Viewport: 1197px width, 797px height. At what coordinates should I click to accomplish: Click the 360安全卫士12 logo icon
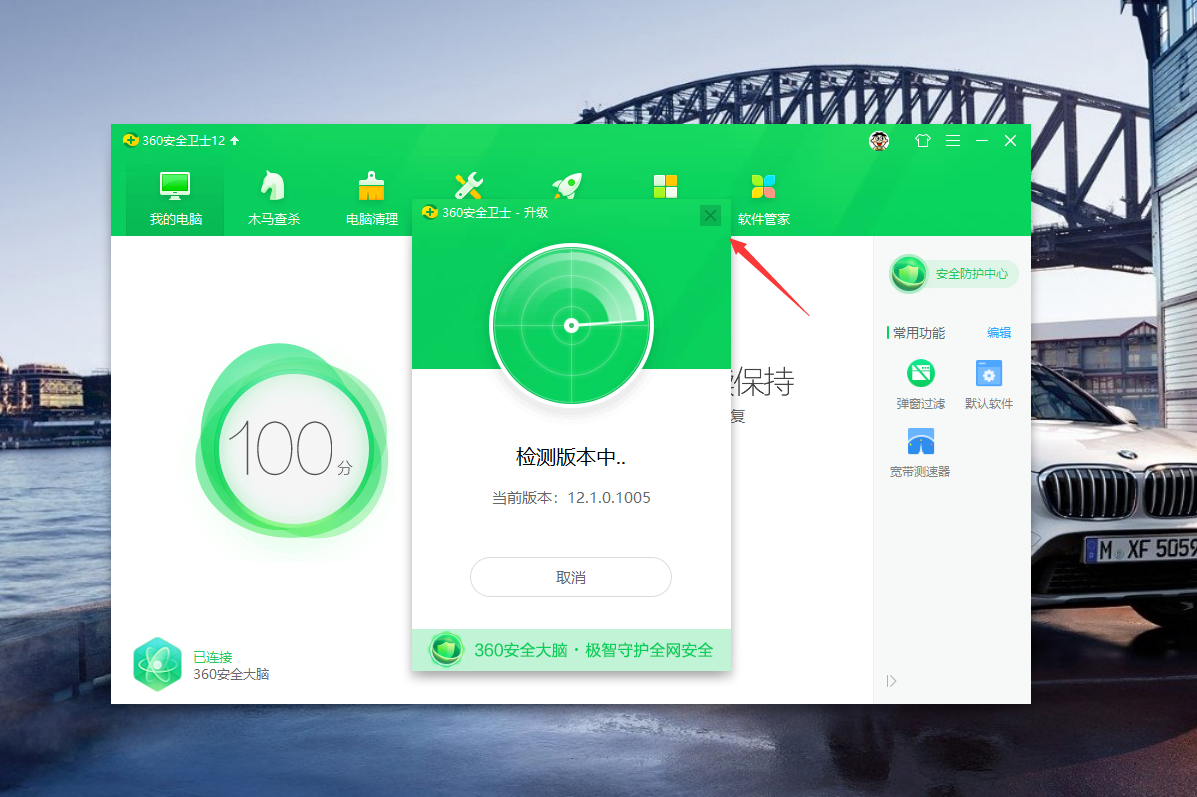tap(131, 140)
